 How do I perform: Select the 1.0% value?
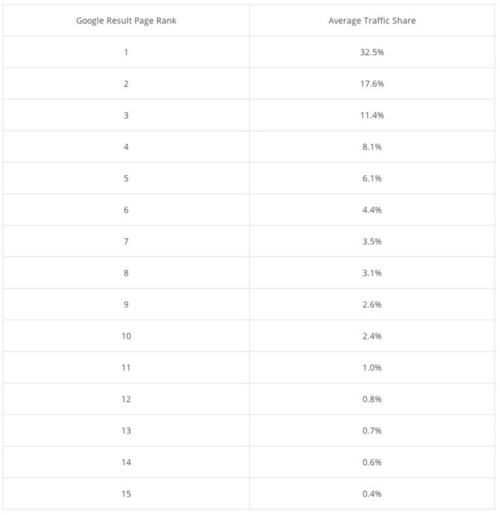(x=372, y=368)
